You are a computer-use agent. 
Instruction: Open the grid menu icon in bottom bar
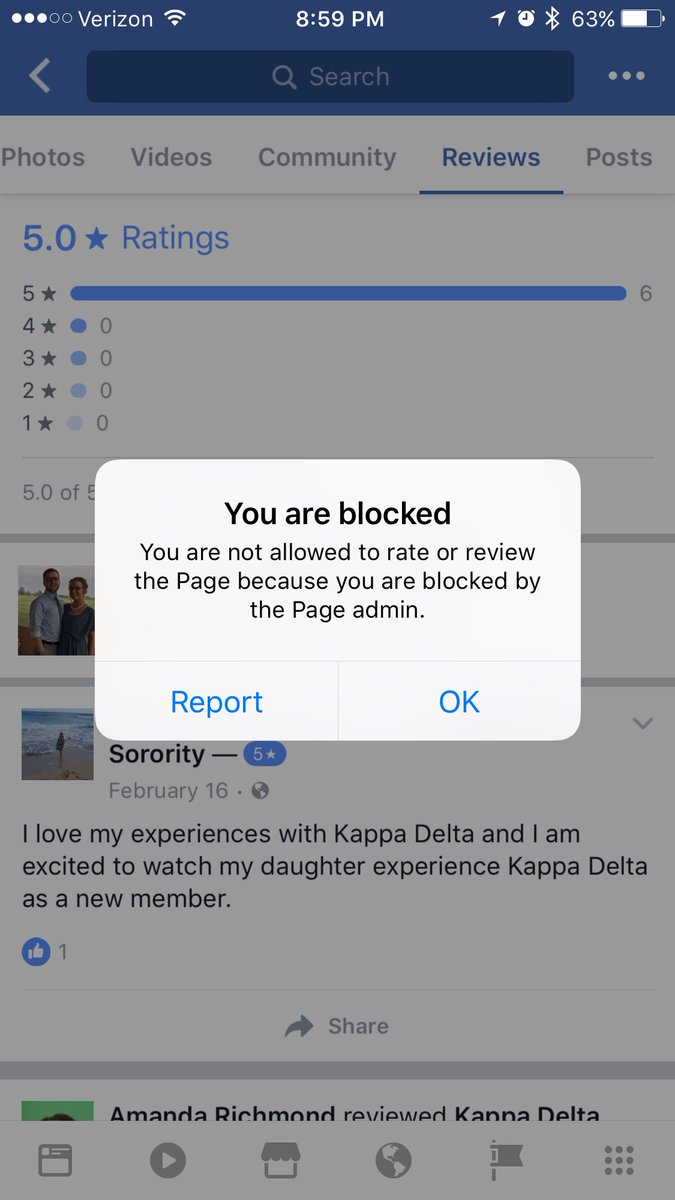pos(619,1160)
